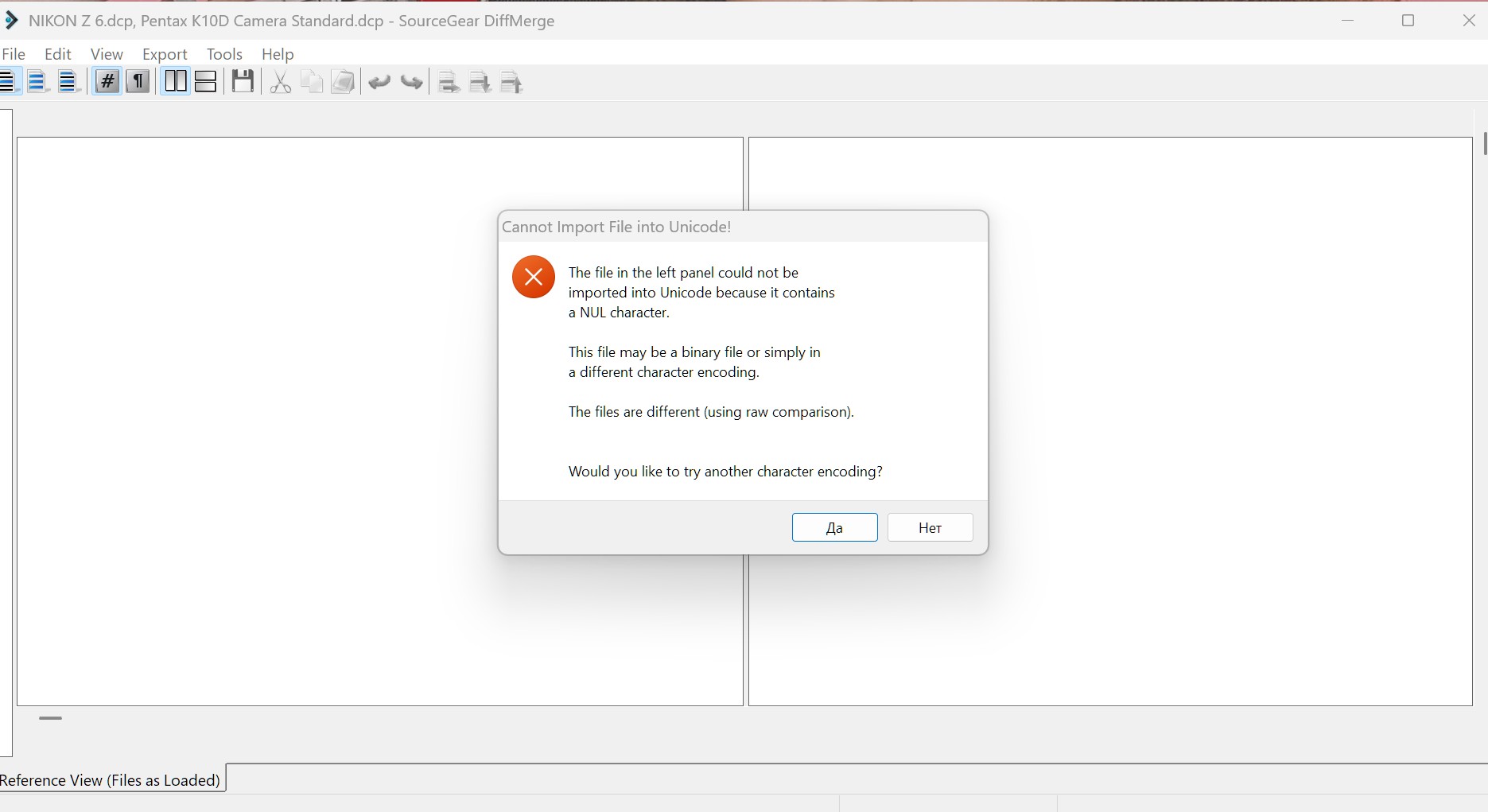The width and height of the screenshot is (1488, 812).
Task: Open the Tools menu
Action: click(224, 54)
